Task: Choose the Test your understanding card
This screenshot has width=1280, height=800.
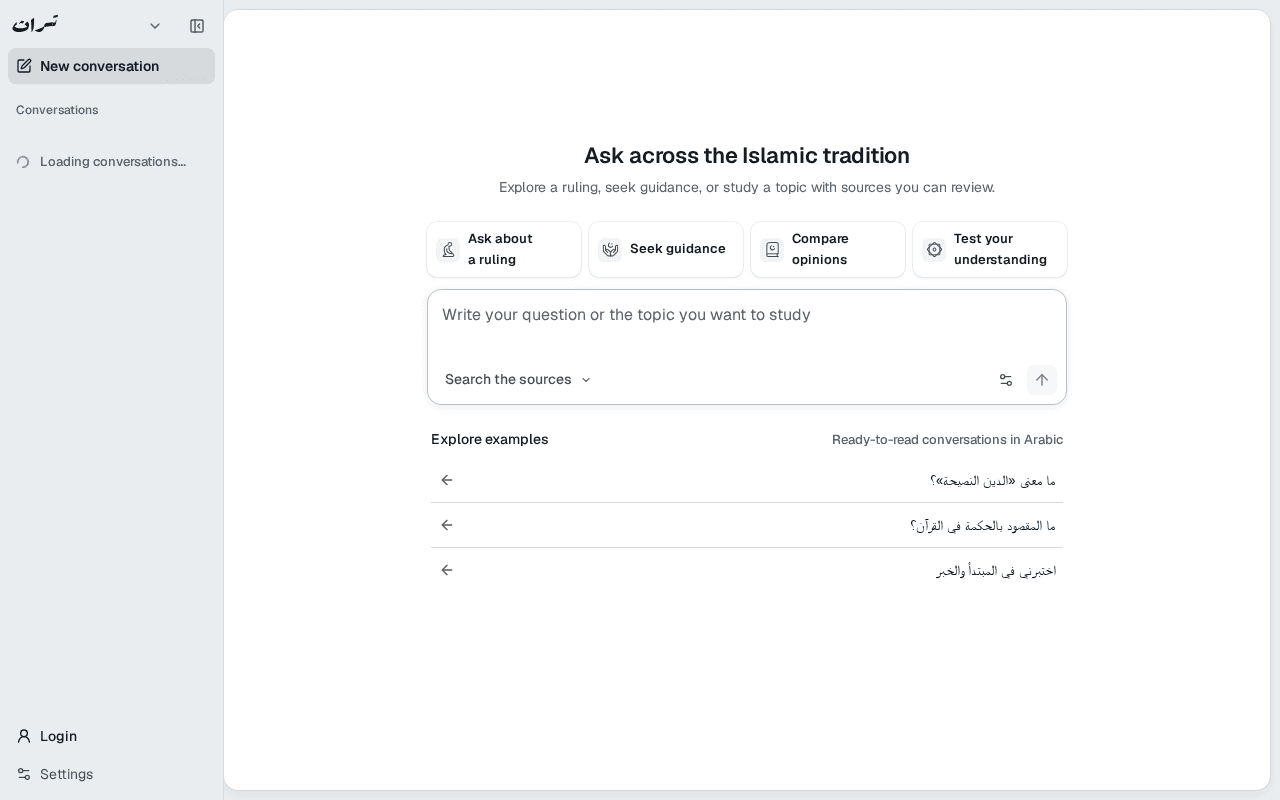Action: 990,249
